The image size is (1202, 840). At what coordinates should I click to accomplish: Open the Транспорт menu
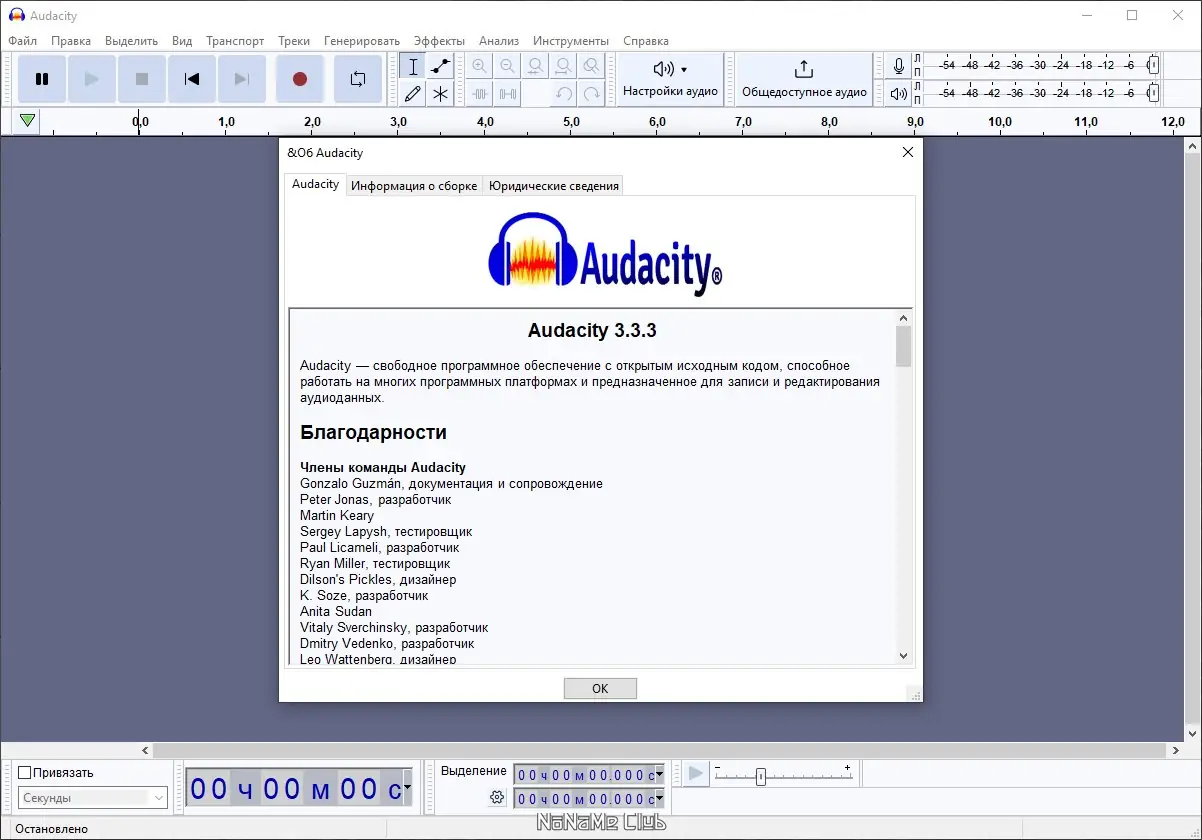(235, 41)
